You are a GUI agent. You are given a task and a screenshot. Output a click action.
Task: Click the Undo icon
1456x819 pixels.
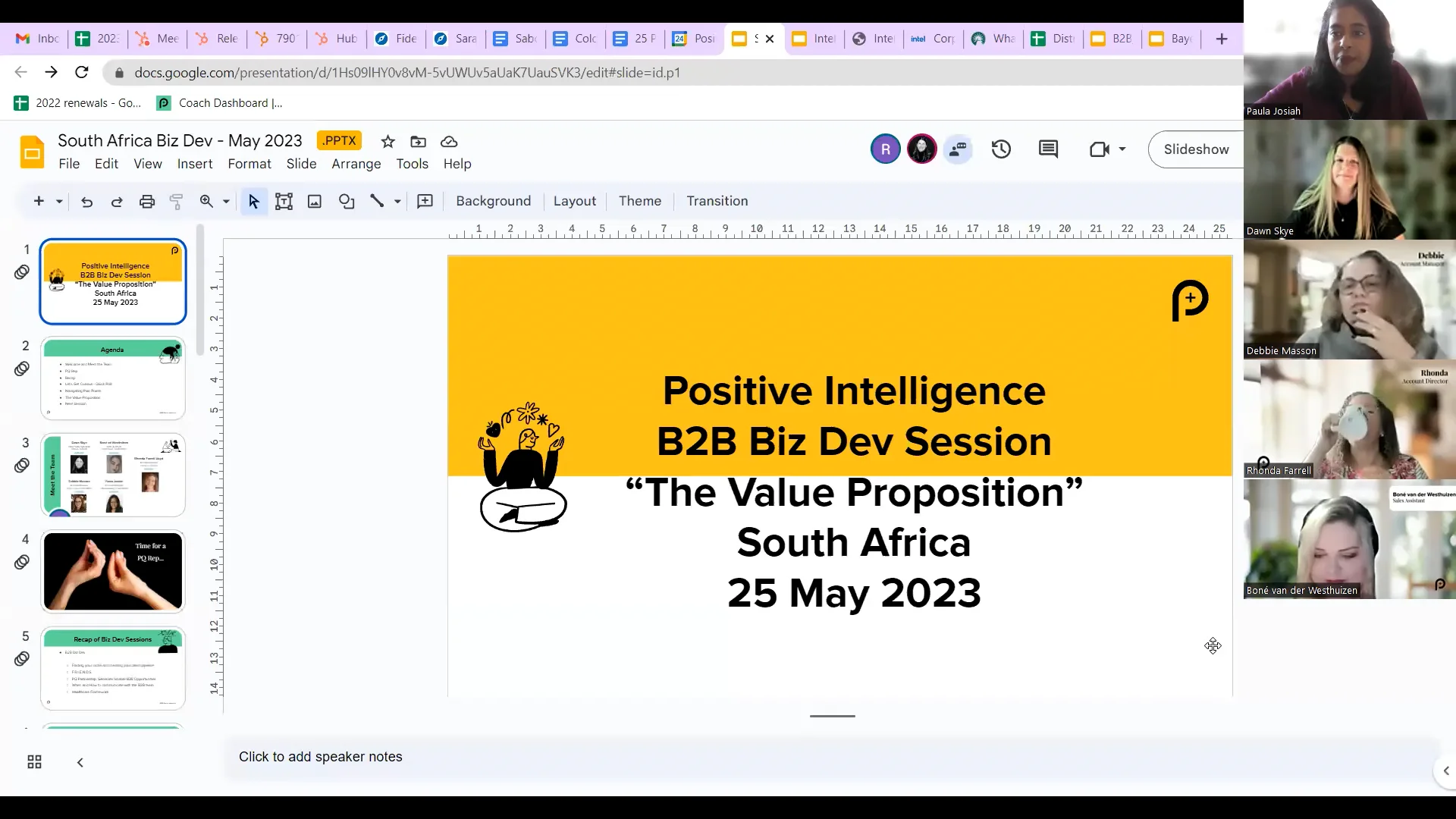point(86,202)
